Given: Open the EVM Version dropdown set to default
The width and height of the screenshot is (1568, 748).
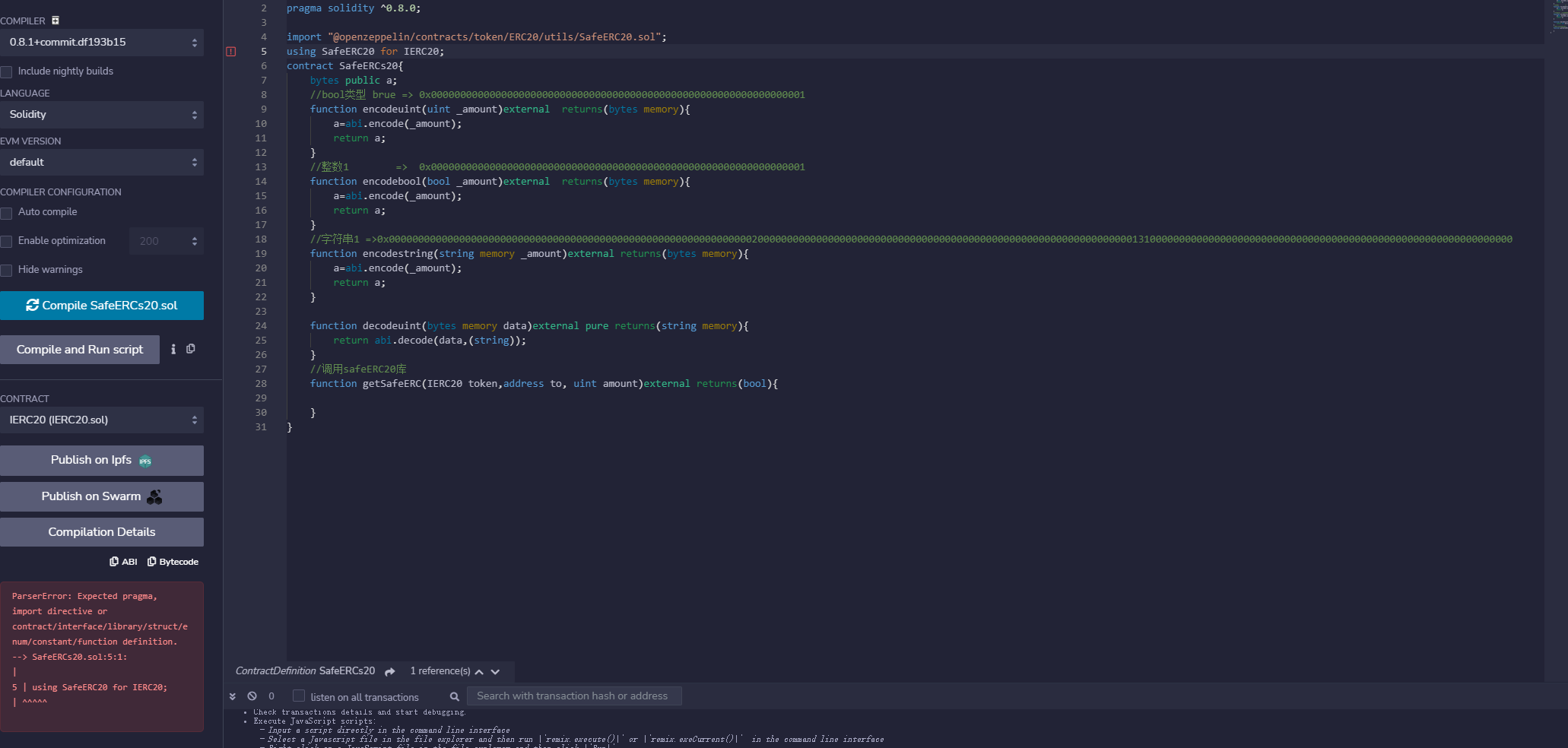Looking at the screenshot, I should [102, 163].
